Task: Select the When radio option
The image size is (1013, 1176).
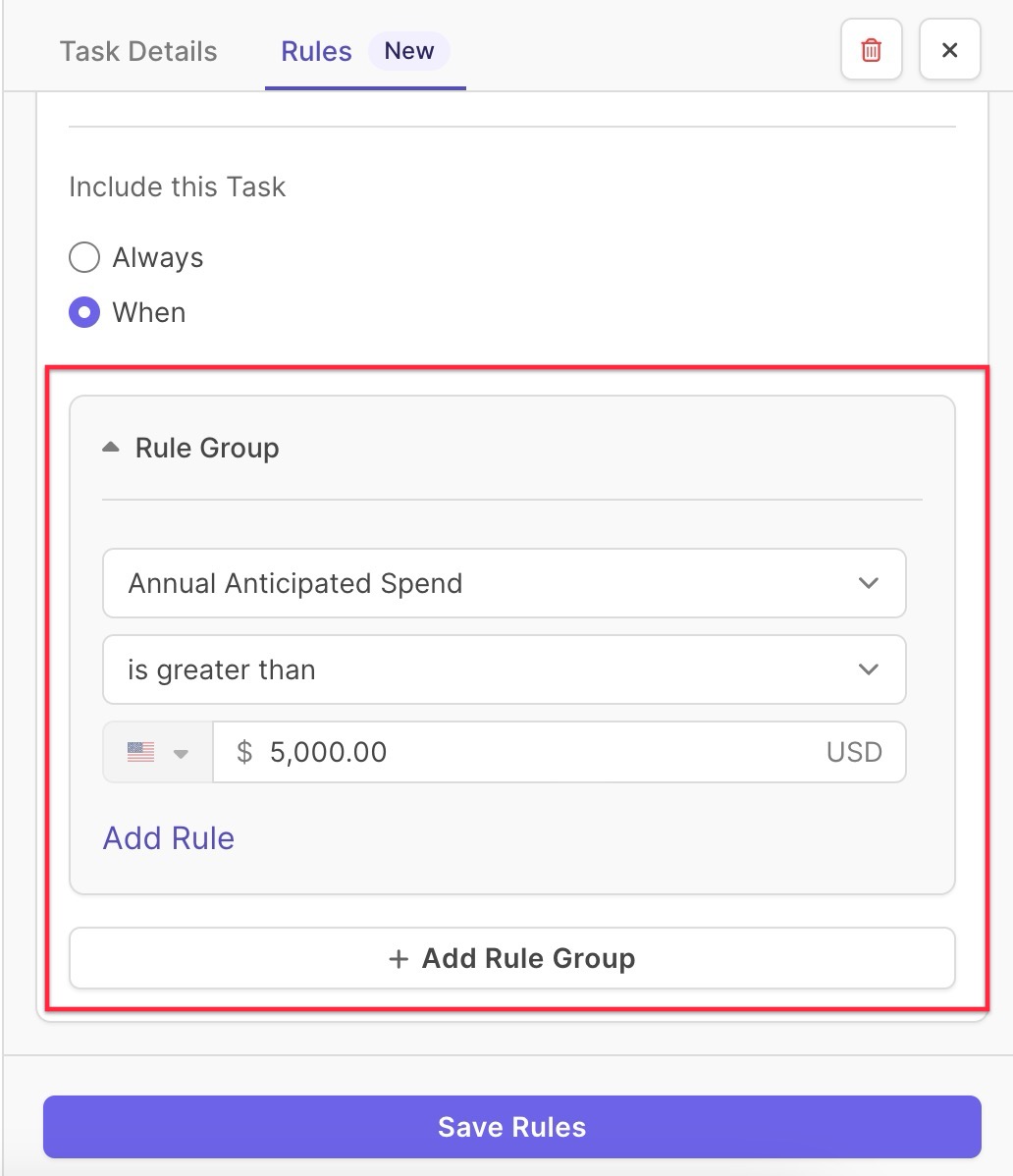Action: (84, 312)
